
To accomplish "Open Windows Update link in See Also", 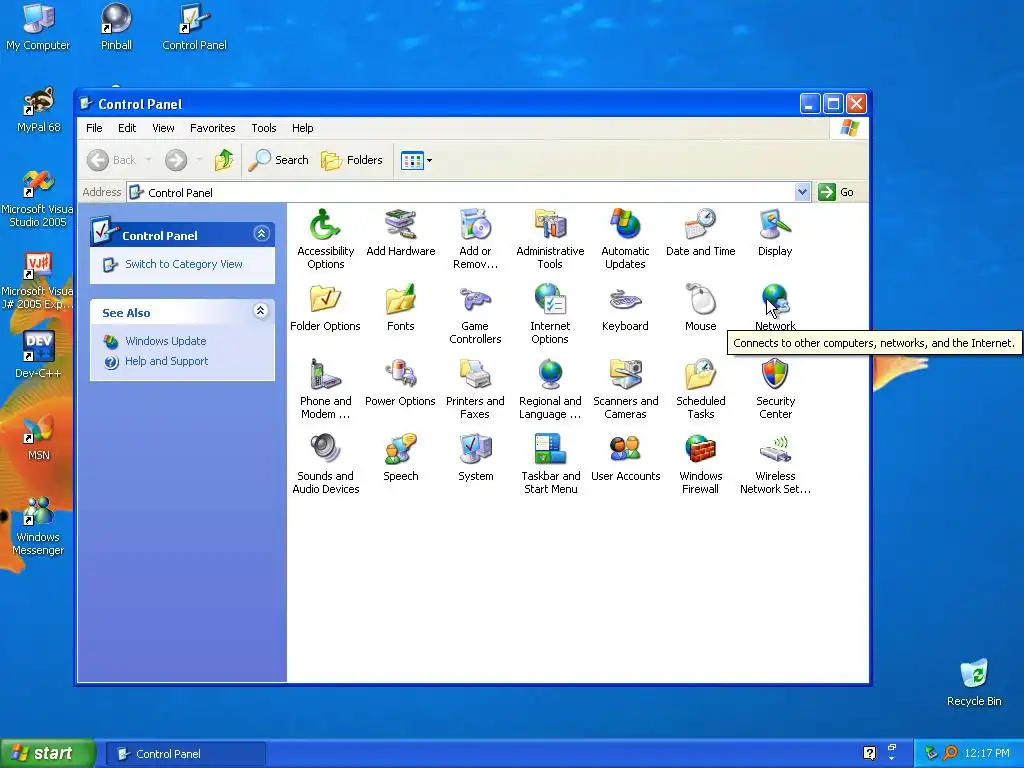I will [x=165, y=341].
